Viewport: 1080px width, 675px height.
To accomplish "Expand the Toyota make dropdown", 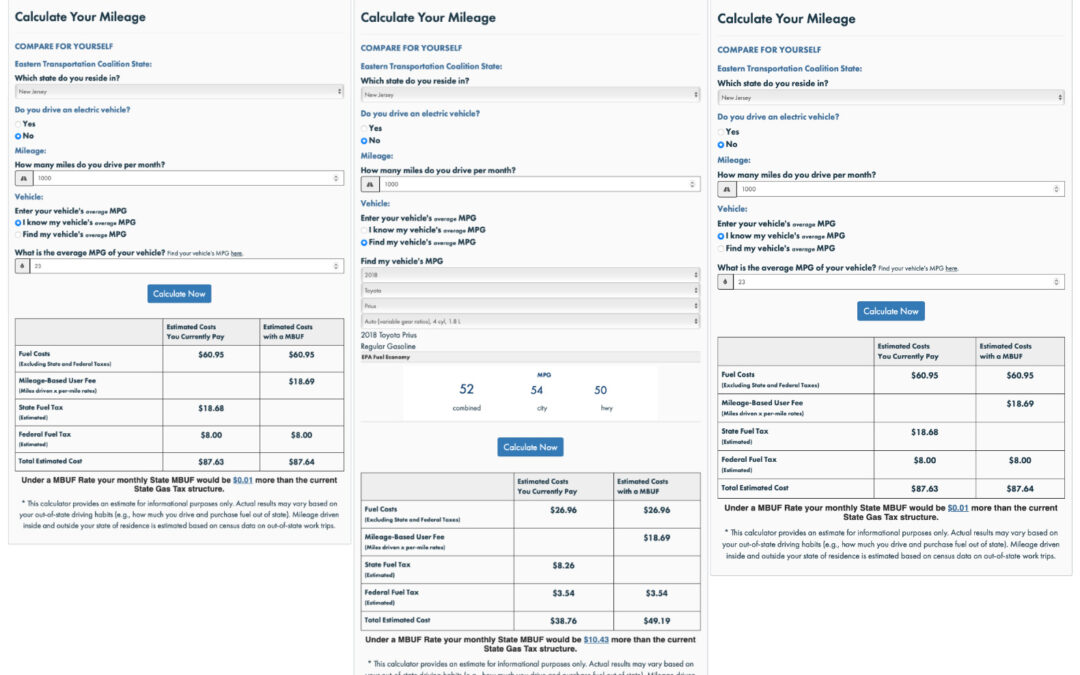I will click(530, 290).
